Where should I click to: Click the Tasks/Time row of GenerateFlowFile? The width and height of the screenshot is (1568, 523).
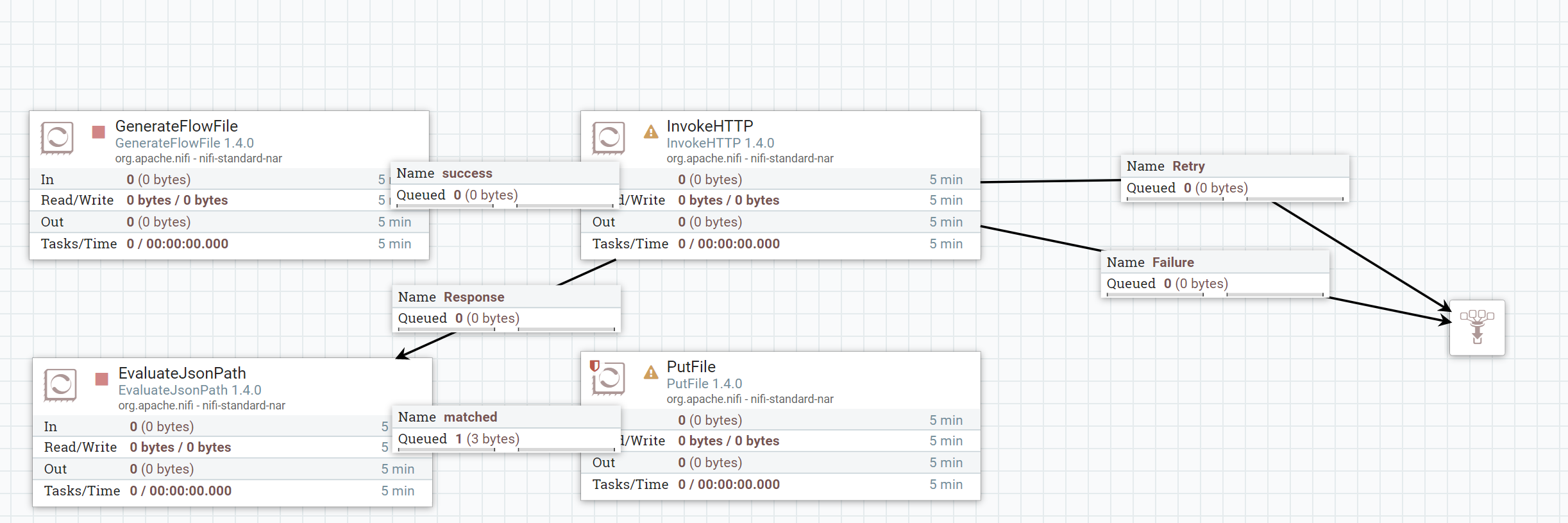point(229,244)
